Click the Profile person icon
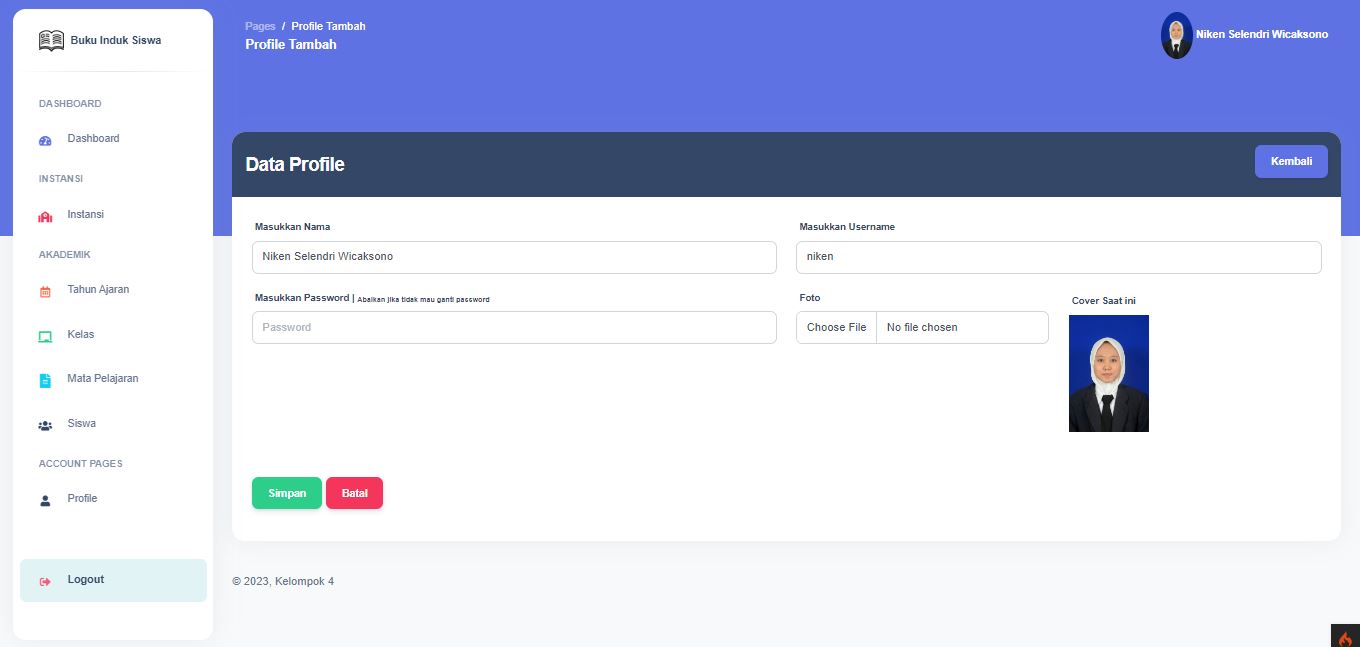1360x647 pixels. tap(45, 501)
